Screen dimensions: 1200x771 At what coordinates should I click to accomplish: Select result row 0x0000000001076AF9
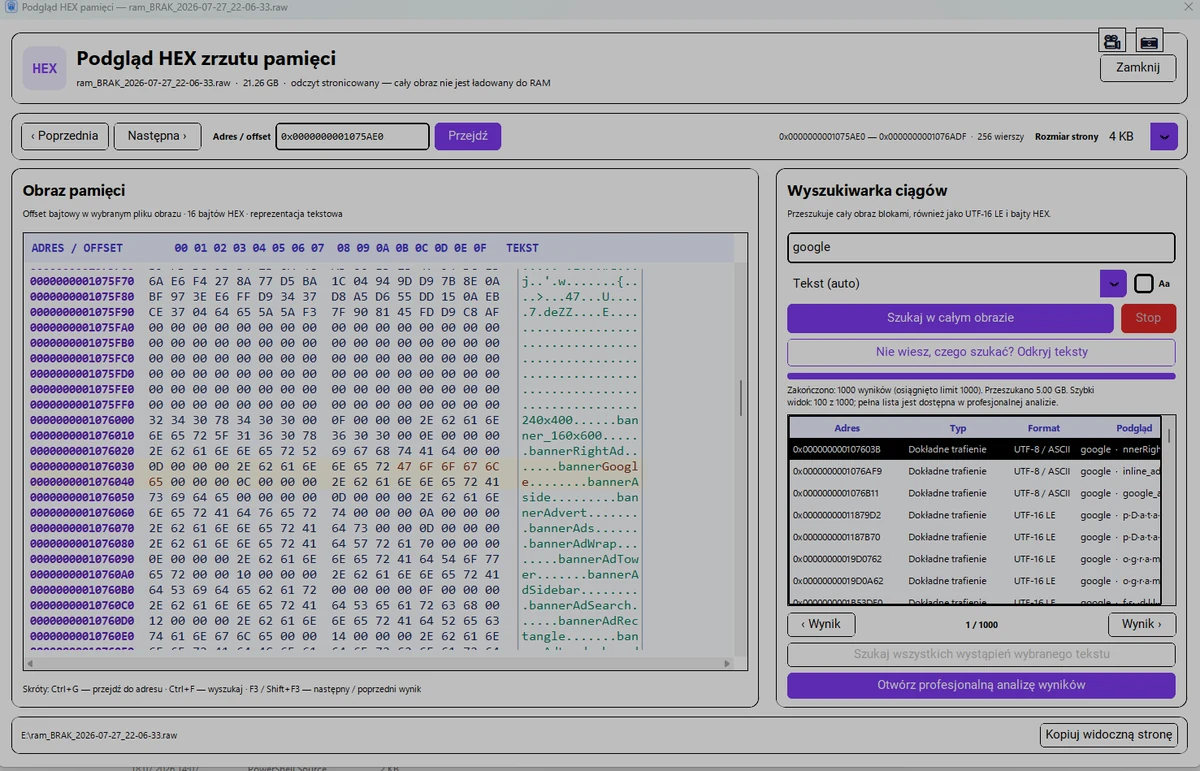click(x=975, y=471)
